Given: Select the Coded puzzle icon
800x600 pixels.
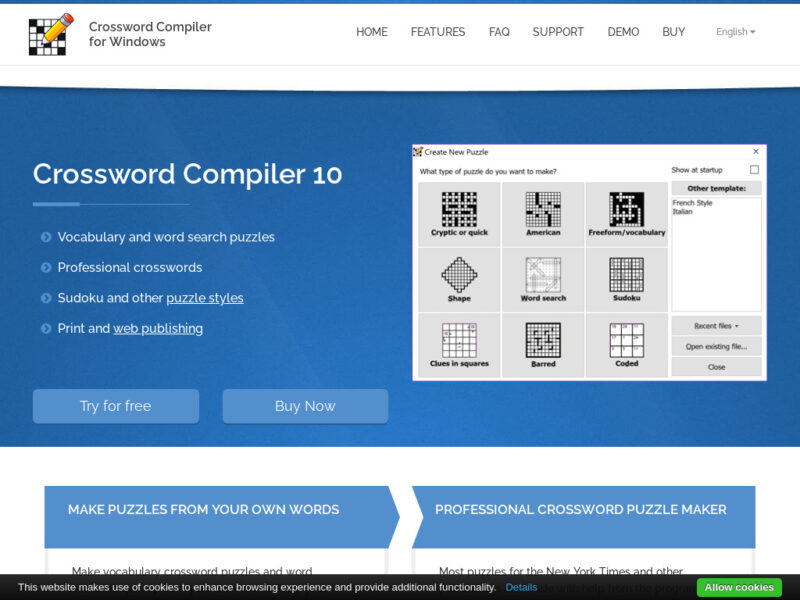Looking at the screenshot, I should pos(627,340).
